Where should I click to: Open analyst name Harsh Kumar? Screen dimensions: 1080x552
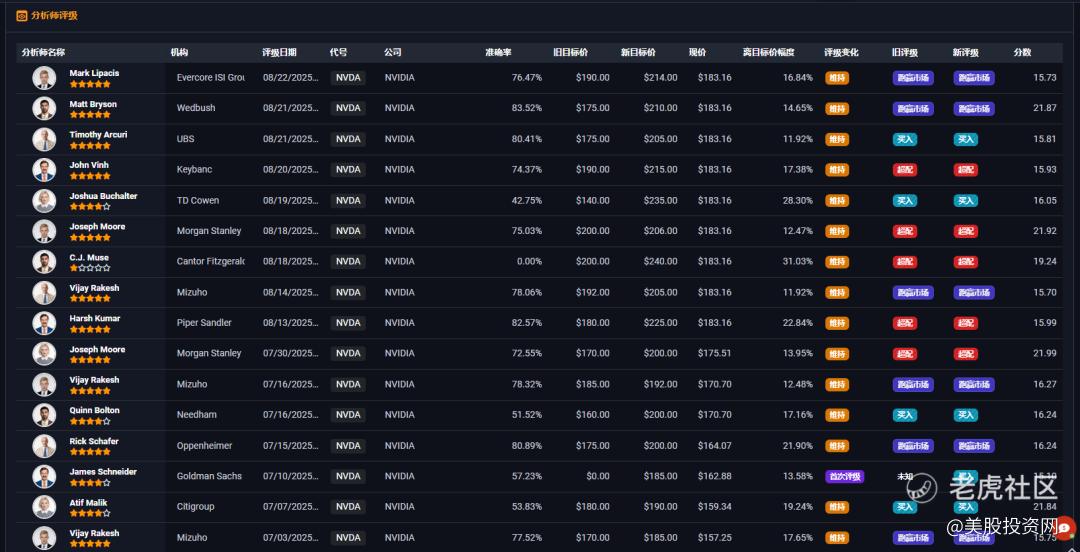(x=94, y=318)
